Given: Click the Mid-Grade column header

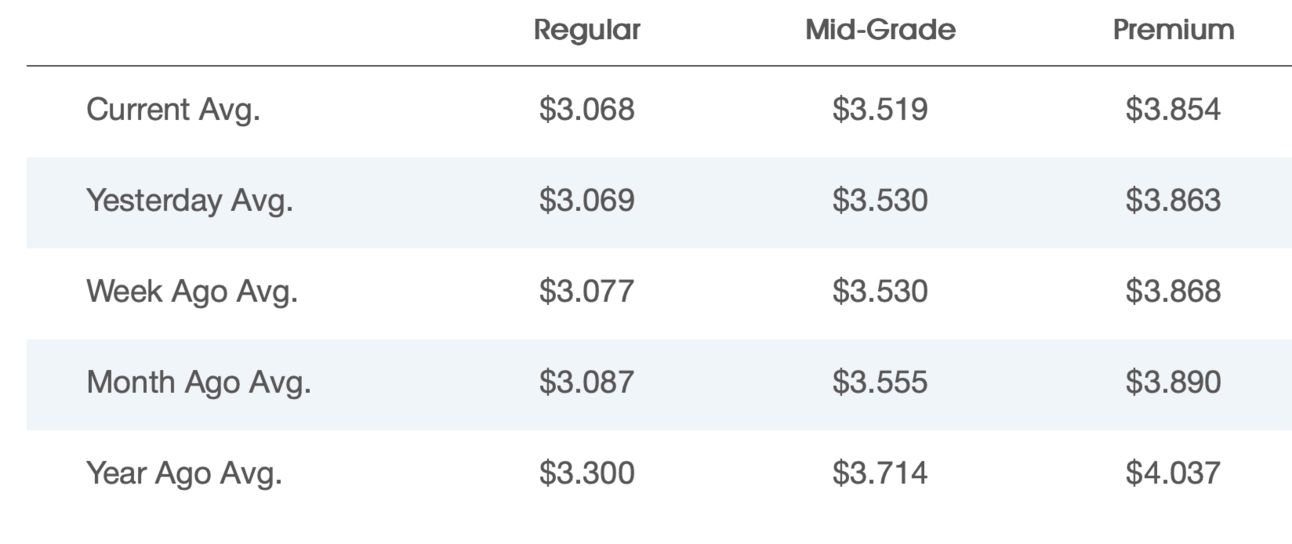Looking at the screenshot, I should [x=880, y=31].
